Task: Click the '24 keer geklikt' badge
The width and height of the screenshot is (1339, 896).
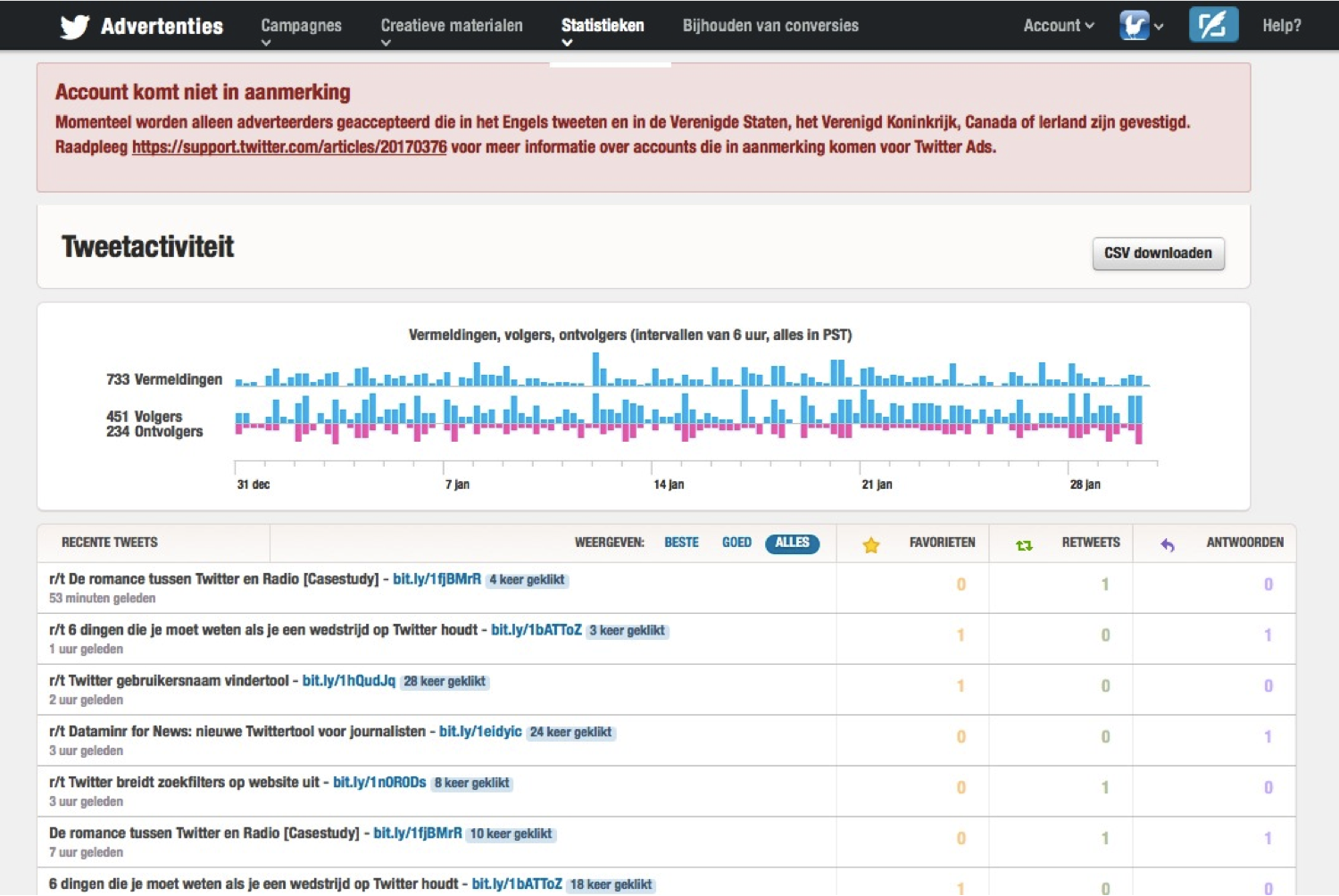Action: click(x=570, y=733)
